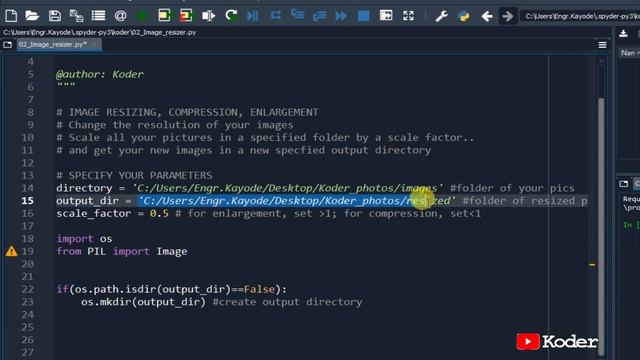Open the editor options hamburger menu
The height and width of the screenshot is (360, 640).
click(602, 45)
